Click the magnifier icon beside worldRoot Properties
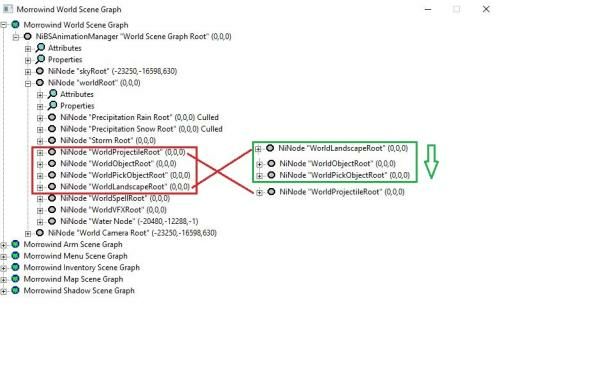The image size is (612, 378). click(52, 105)
